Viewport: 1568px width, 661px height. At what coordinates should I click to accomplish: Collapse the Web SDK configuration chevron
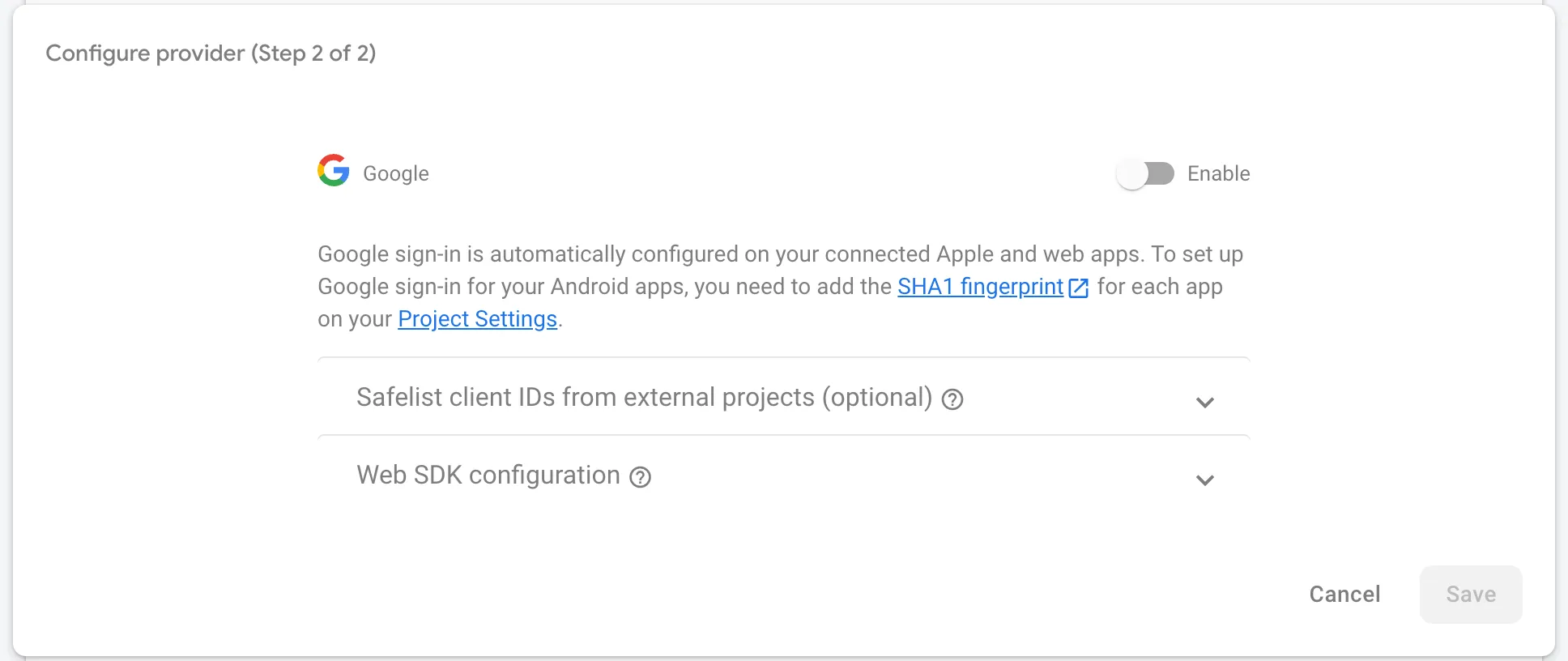[1205, 480]
